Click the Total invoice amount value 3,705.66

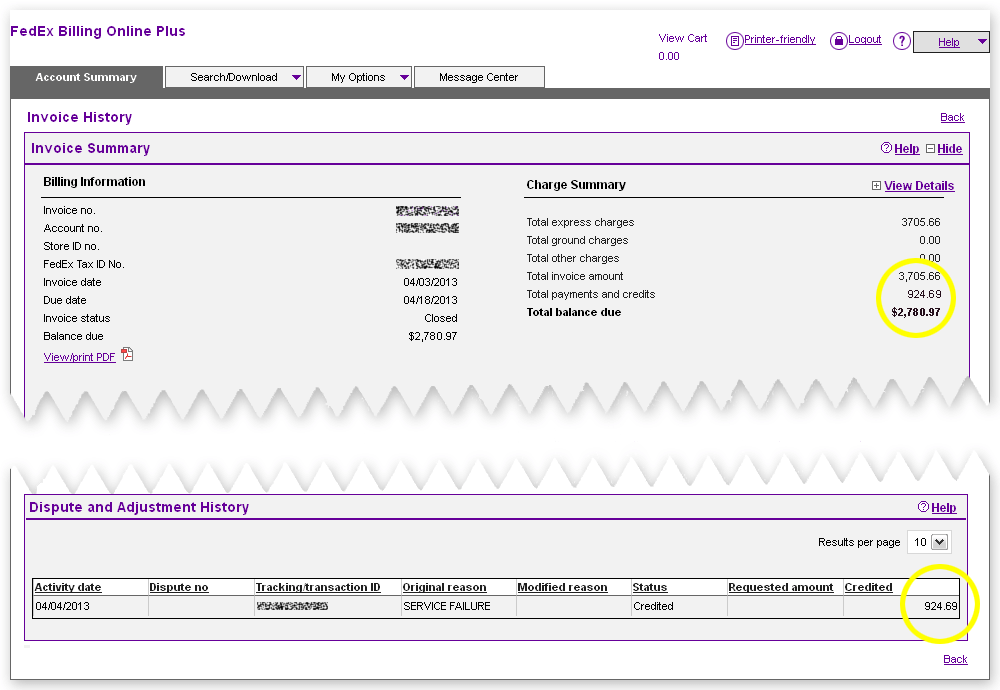(919, 276)
